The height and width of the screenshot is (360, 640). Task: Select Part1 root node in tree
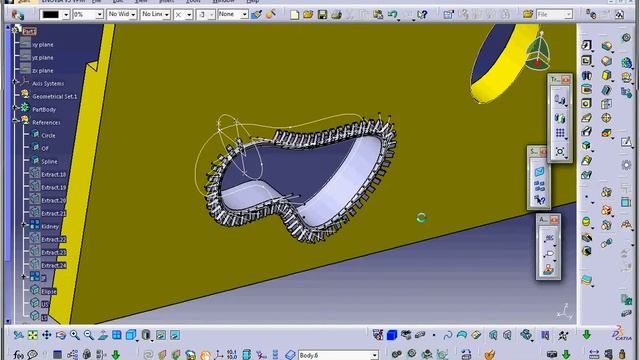(29, 31)
